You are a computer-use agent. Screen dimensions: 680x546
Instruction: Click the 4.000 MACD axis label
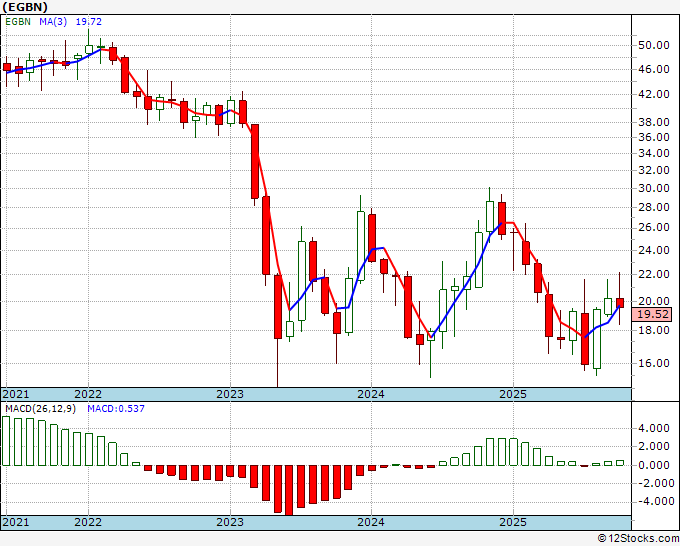point(654,428)
